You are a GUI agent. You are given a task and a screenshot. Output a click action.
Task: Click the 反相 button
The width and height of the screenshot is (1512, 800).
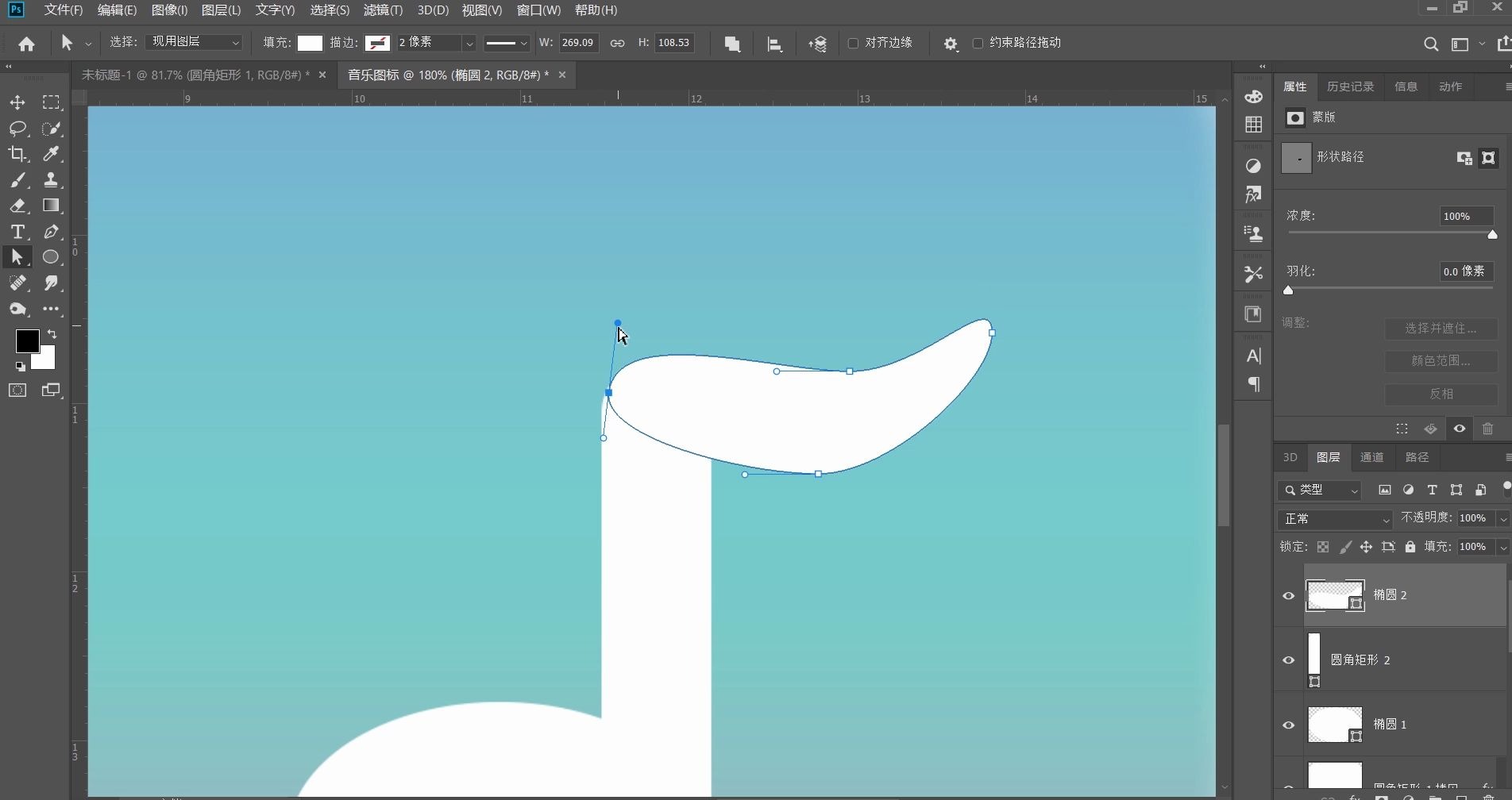(x=1441, y=394)
